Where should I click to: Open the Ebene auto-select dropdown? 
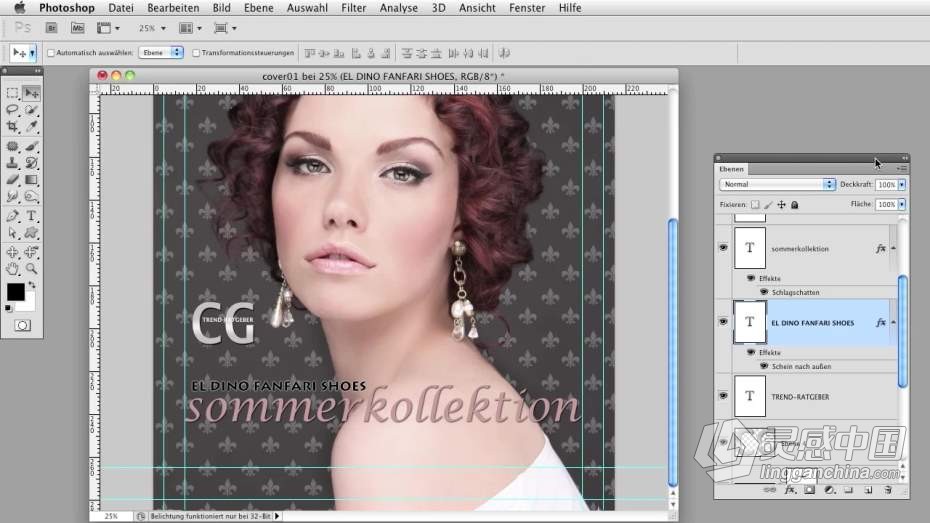pyautogui.click(x=161, y=52)
